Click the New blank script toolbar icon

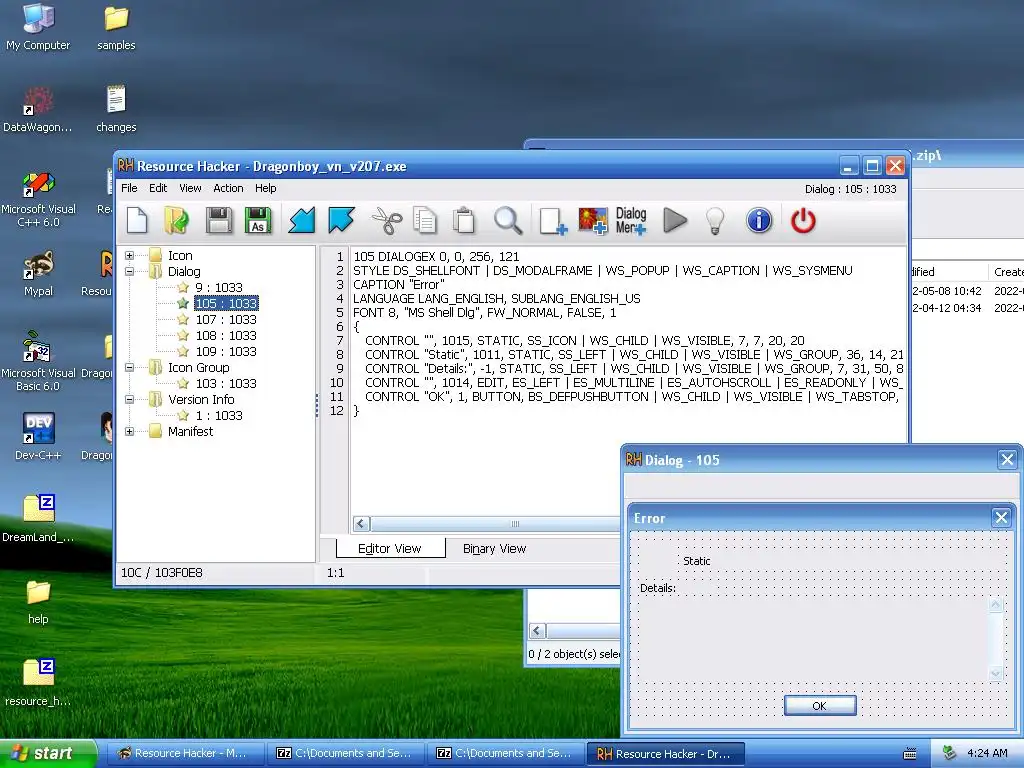[137, 221]
